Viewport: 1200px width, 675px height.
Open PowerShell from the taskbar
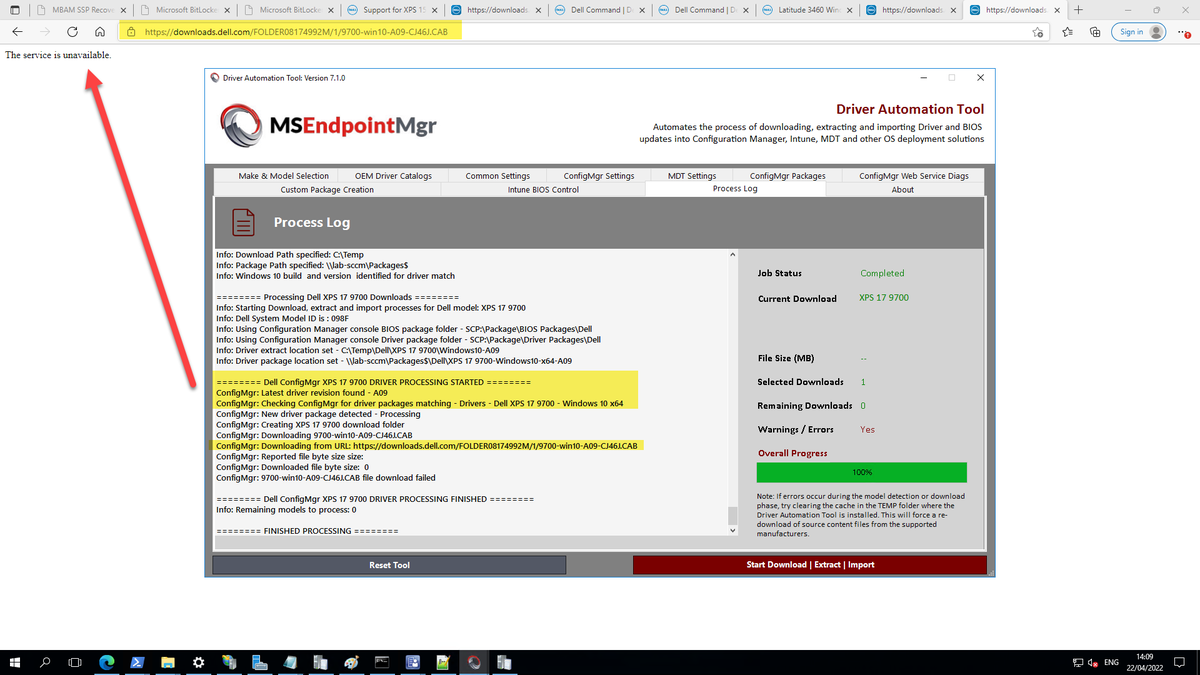tap(137, 662)
